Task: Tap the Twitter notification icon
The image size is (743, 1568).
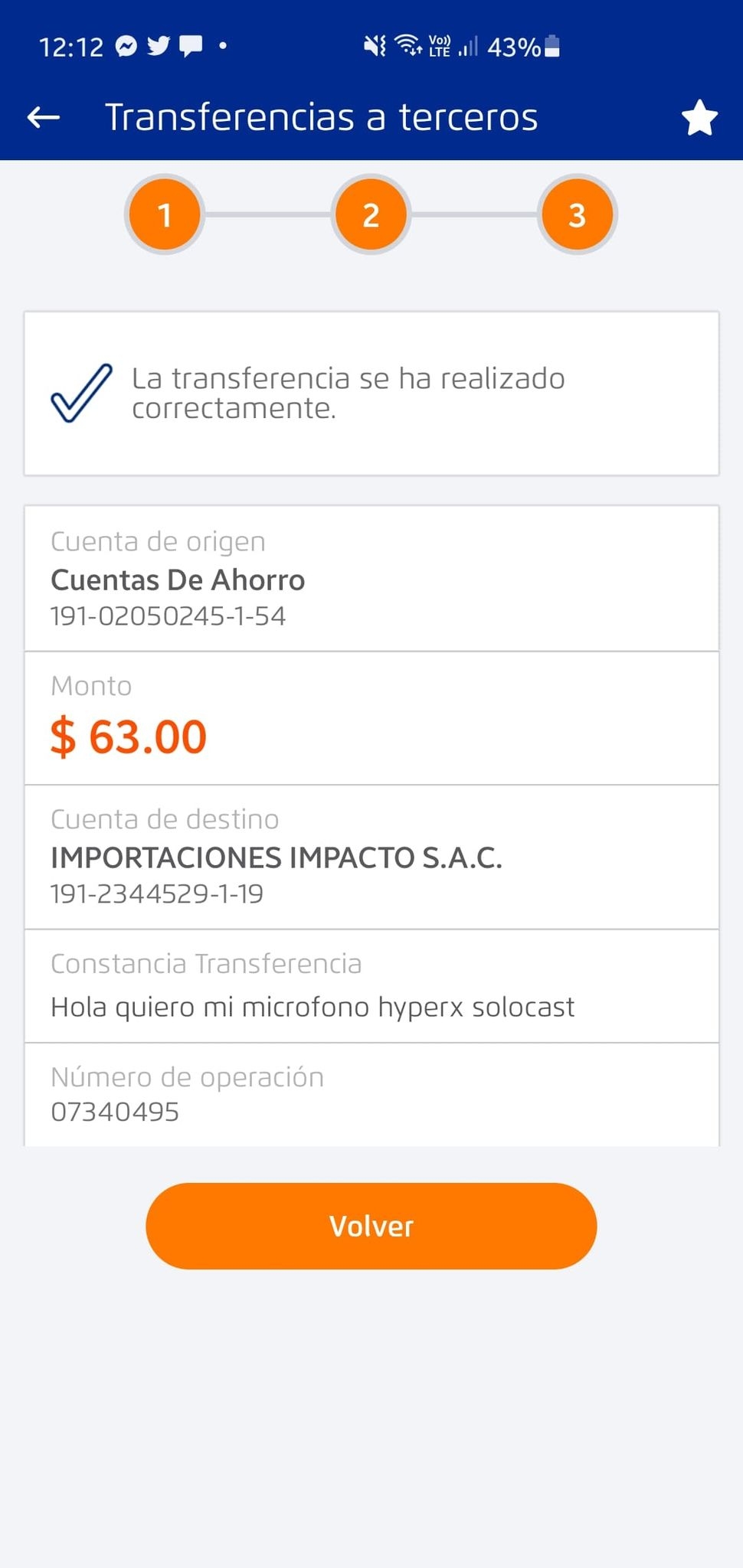Action: tap(159, 47)
